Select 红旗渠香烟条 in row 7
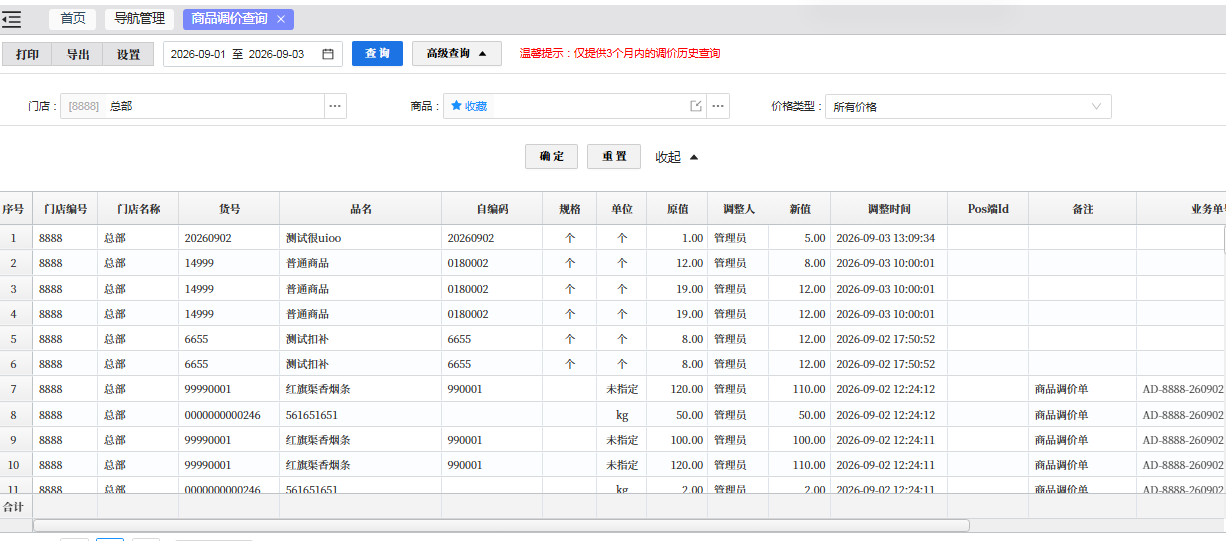The image size is (1226, 541). (x=318, y=389)
